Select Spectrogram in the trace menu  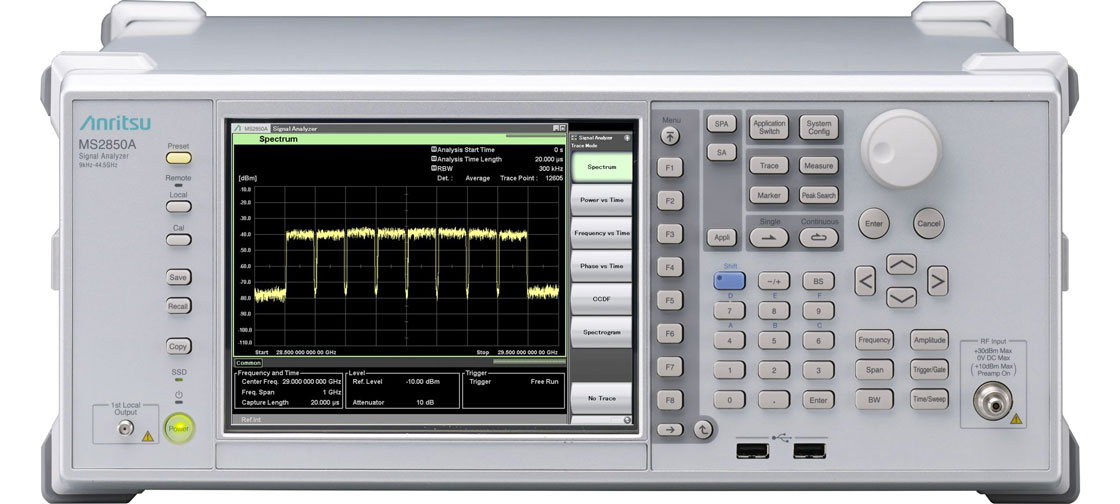[x=602, y=331]
